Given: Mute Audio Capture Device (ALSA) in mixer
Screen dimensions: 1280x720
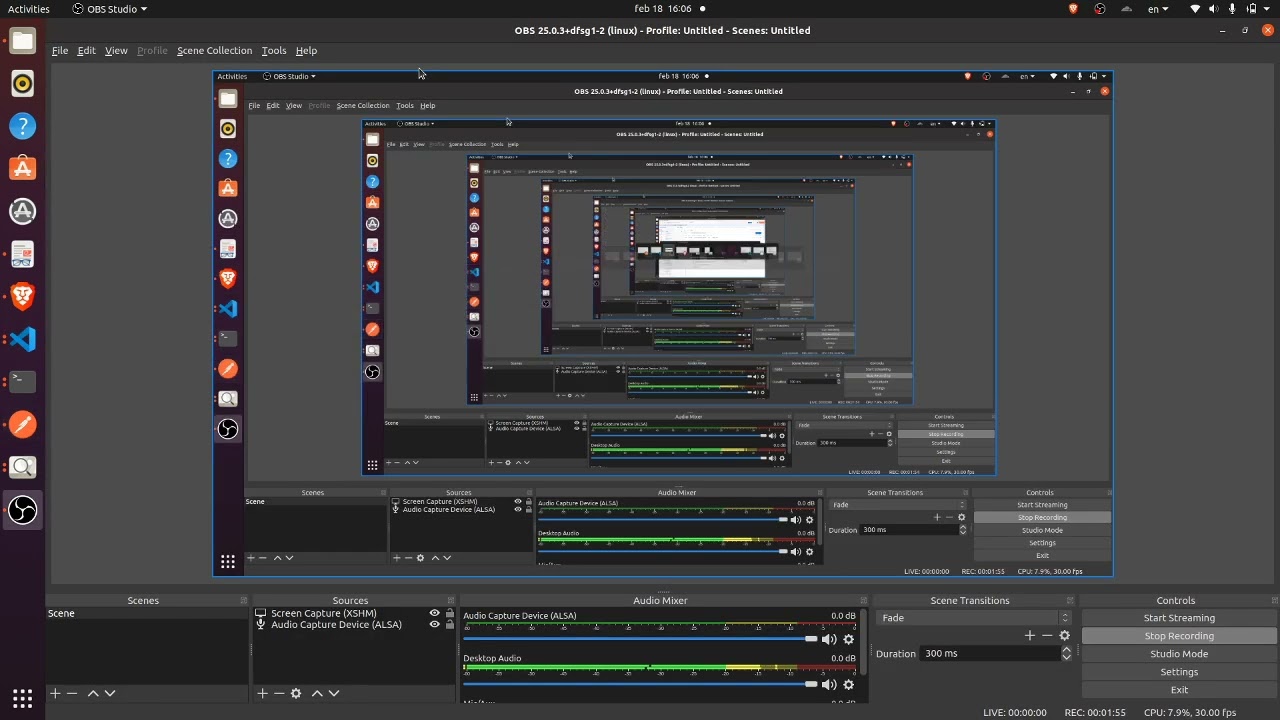Looking at the screenshot, I should point(829,640).
